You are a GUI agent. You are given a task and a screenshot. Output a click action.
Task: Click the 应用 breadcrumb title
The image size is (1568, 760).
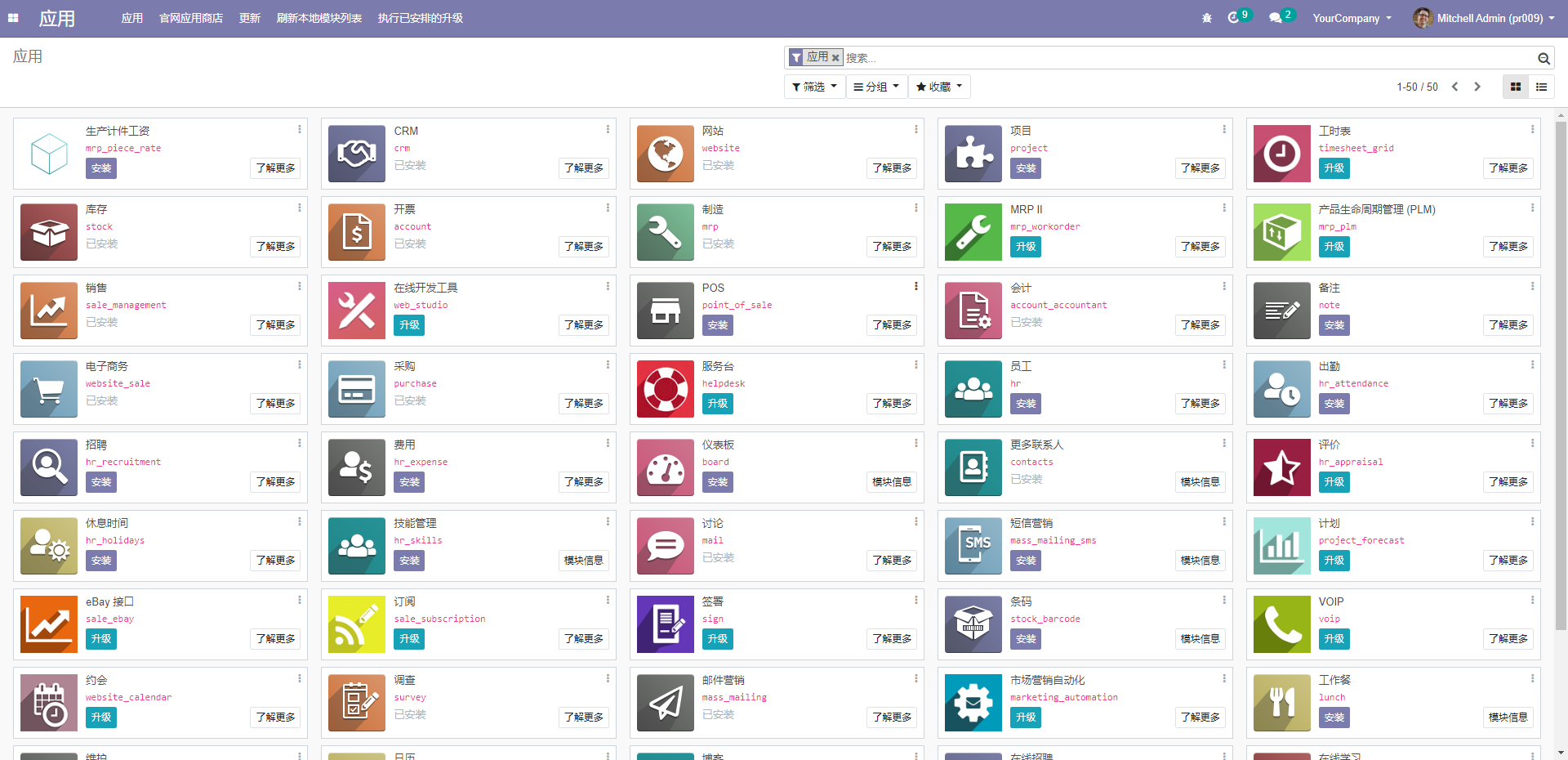(28, 56)
